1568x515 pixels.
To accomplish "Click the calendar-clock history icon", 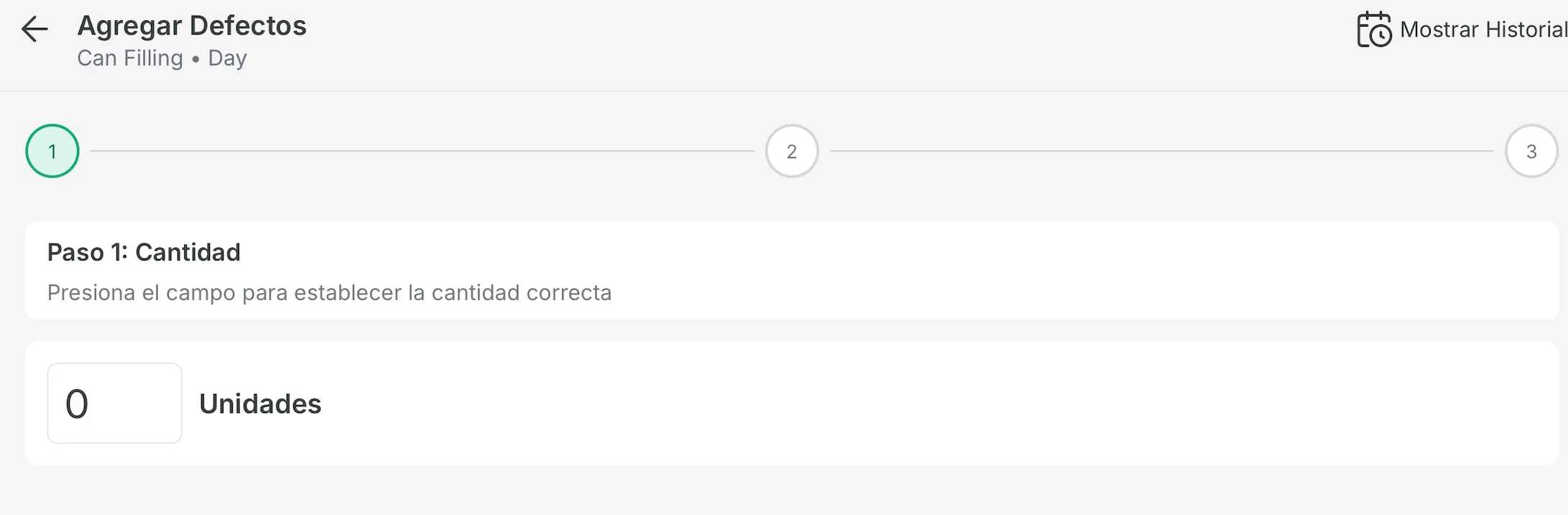I will point(1374,29).
